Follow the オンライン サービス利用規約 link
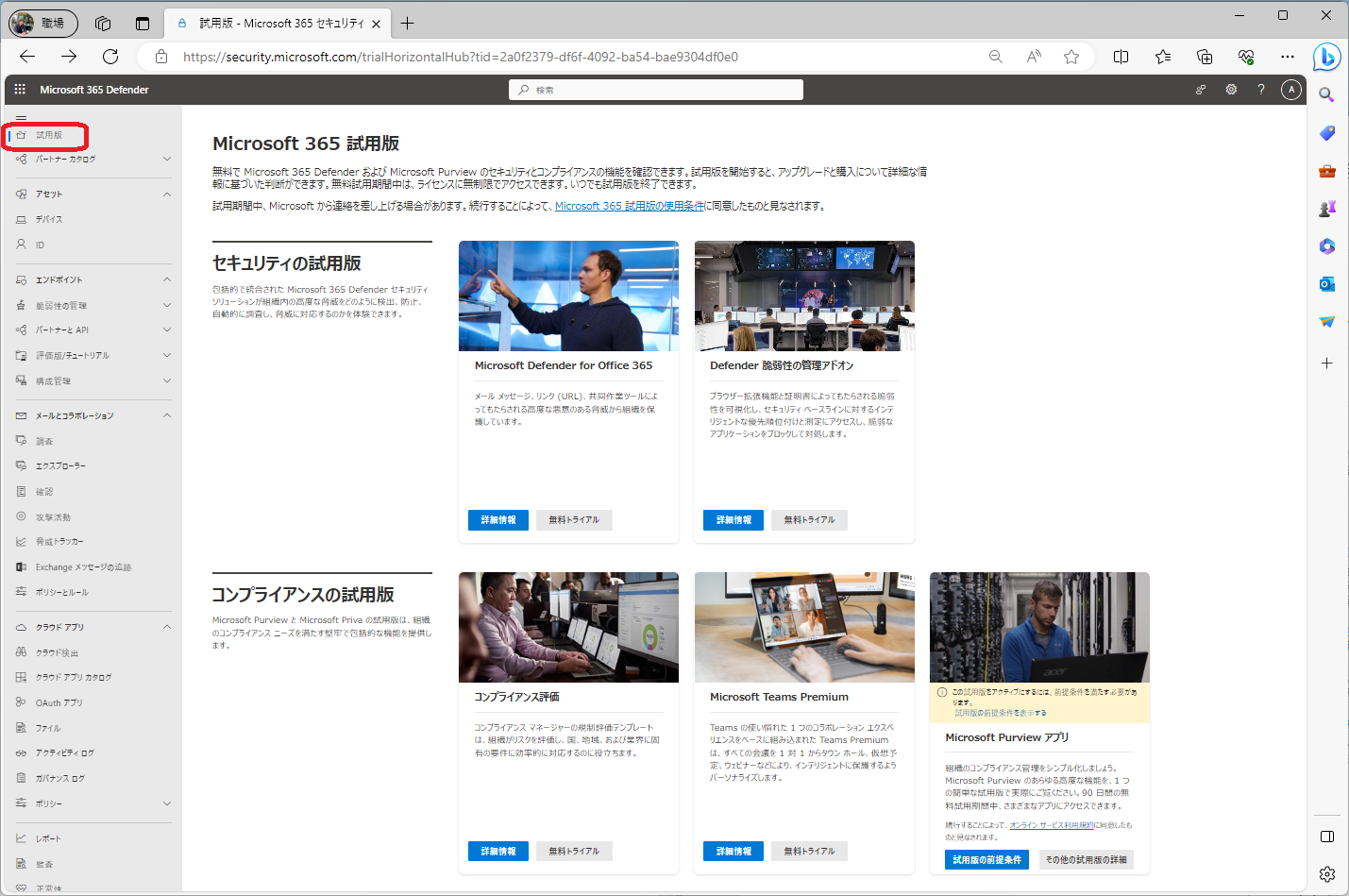Screen dimensions: 1349x896 (x=1052, y=825)
